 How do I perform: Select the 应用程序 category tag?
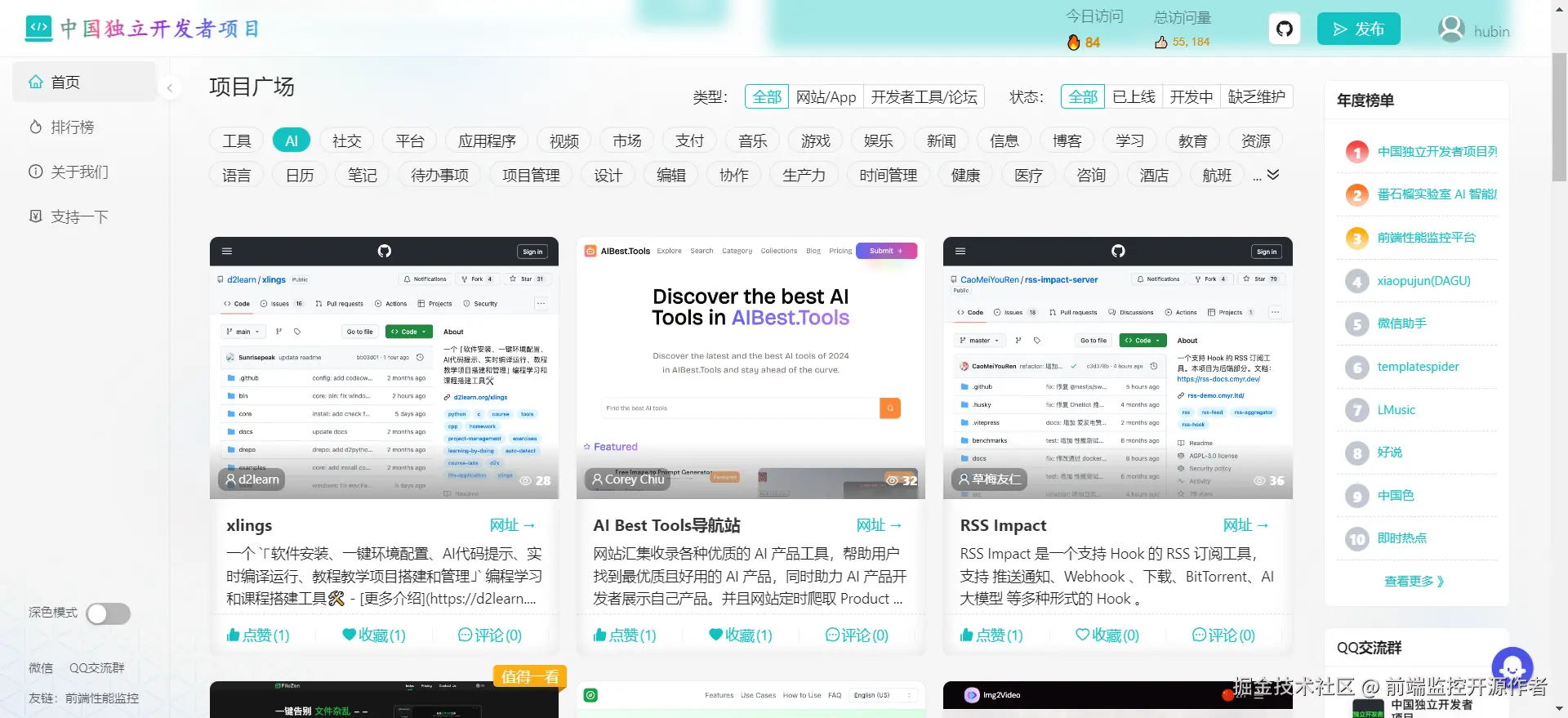point(487,140)
